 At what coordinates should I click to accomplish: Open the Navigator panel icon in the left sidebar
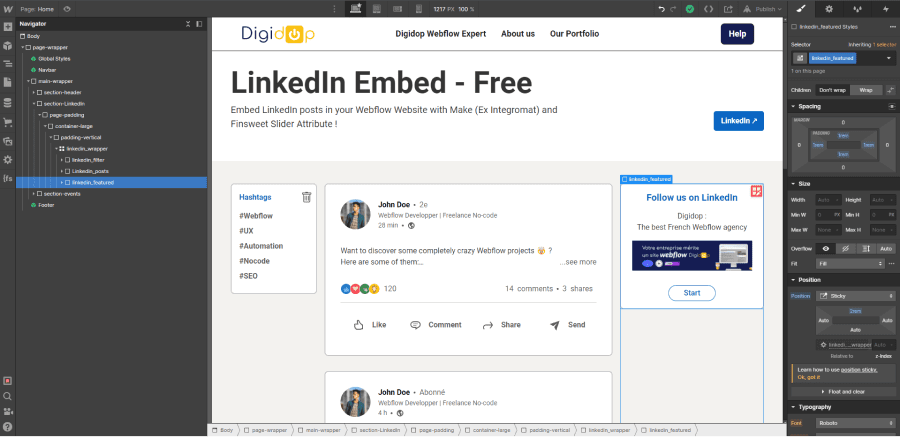click(7, 64)
